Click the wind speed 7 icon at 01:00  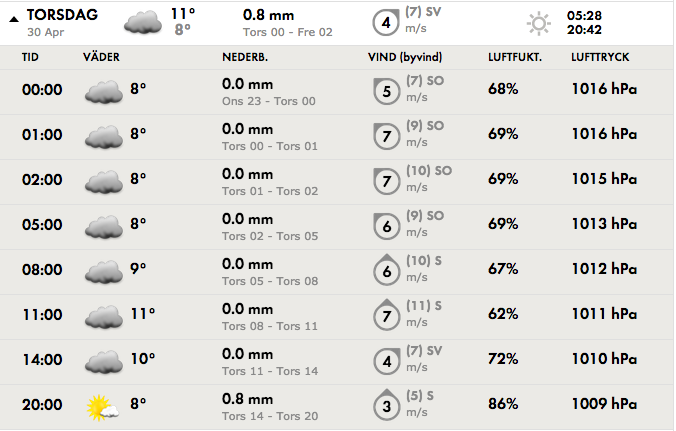tap(386, 136)
